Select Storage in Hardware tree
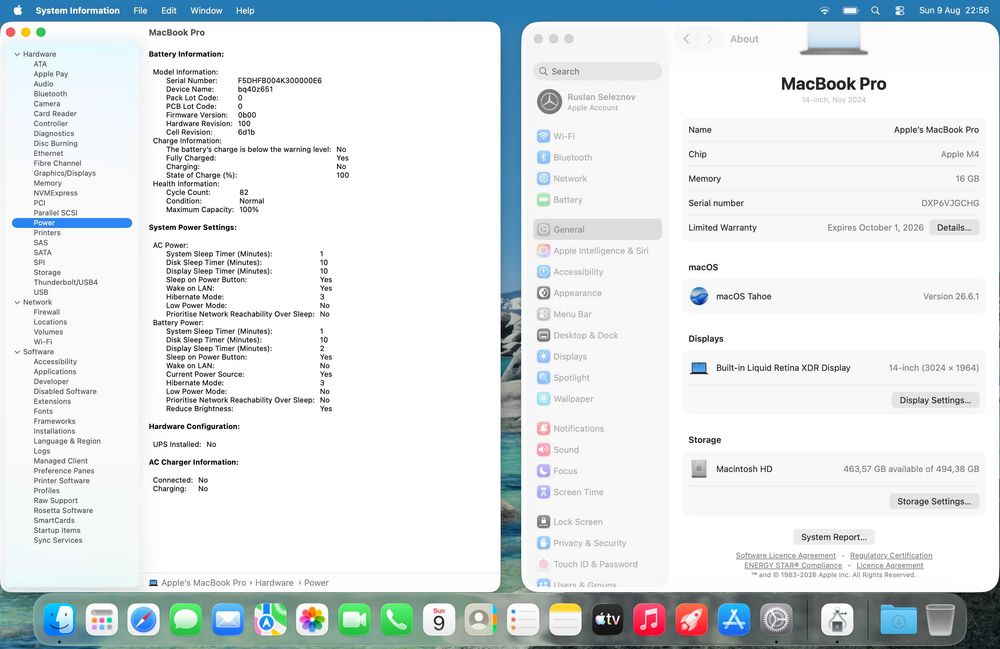 [x=47, y=272]
